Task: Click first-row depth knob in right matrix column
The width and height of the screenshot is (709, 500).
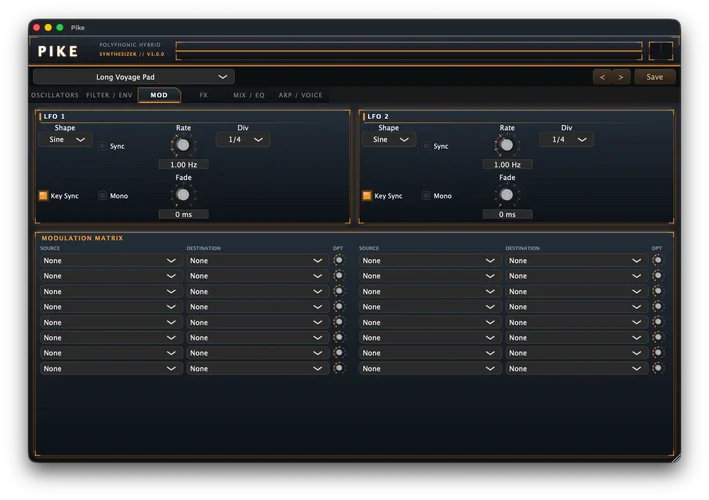Action: (x=658, y=260)
